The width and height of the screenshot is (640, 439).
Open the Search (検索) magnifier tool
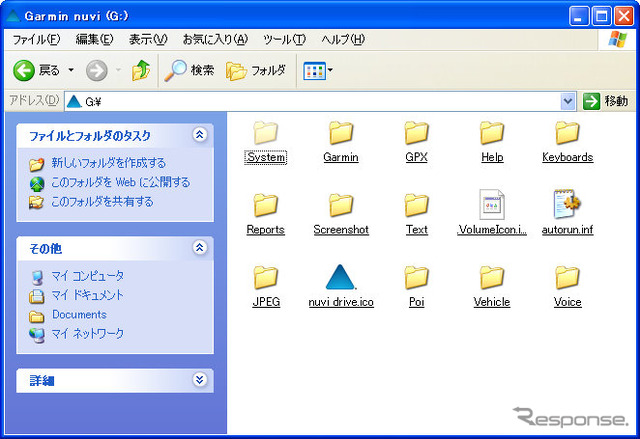coord(189,70)
